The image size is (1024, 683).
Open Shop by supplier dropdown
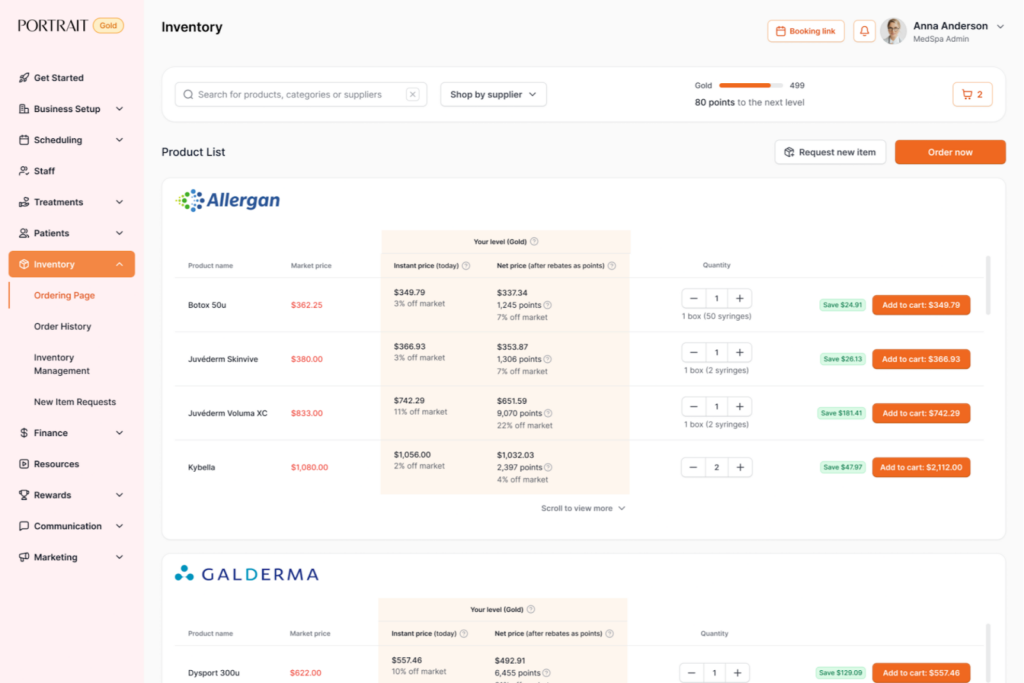[493, 95]
